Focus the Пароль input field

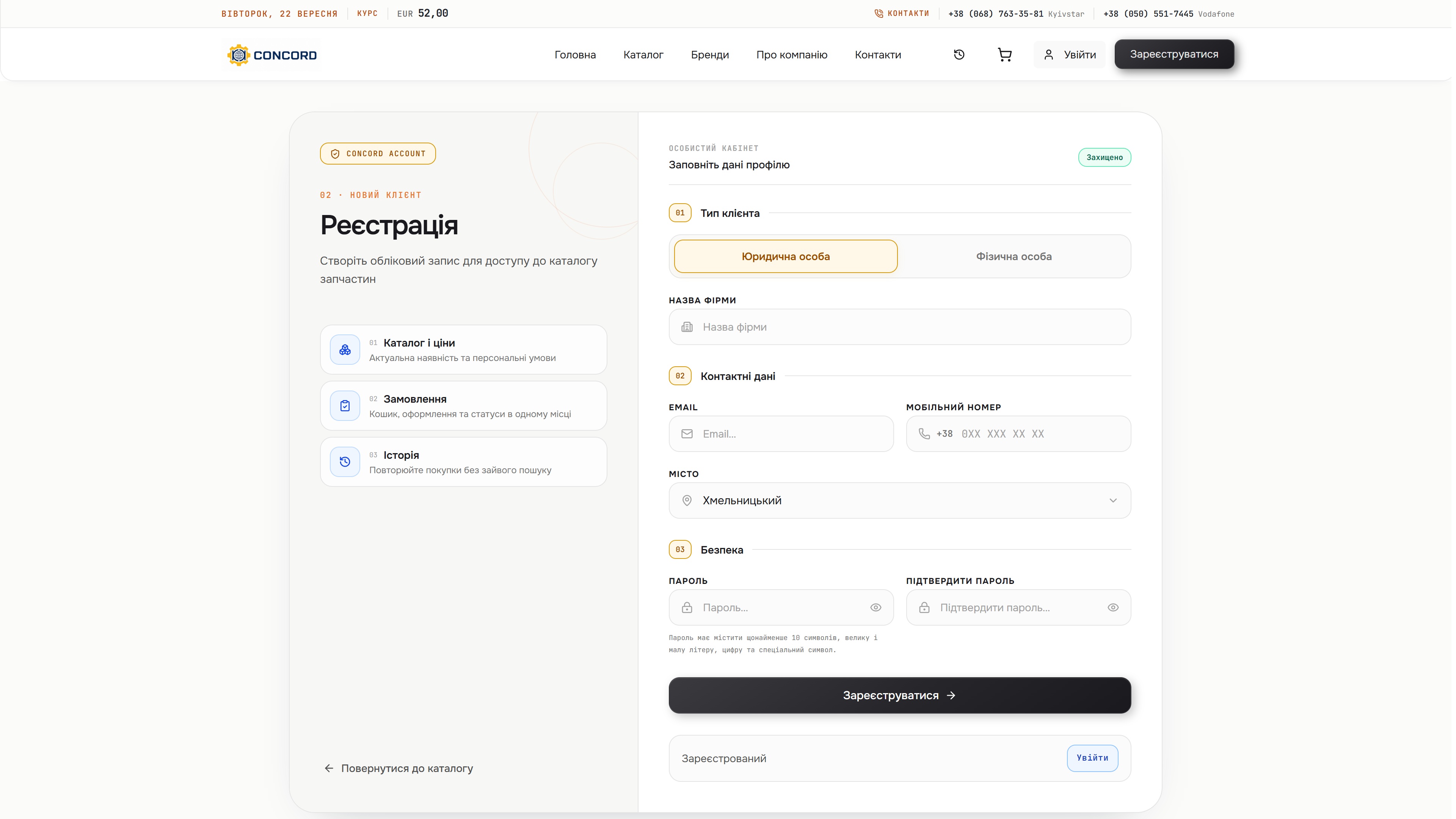[x=781, y=607]
